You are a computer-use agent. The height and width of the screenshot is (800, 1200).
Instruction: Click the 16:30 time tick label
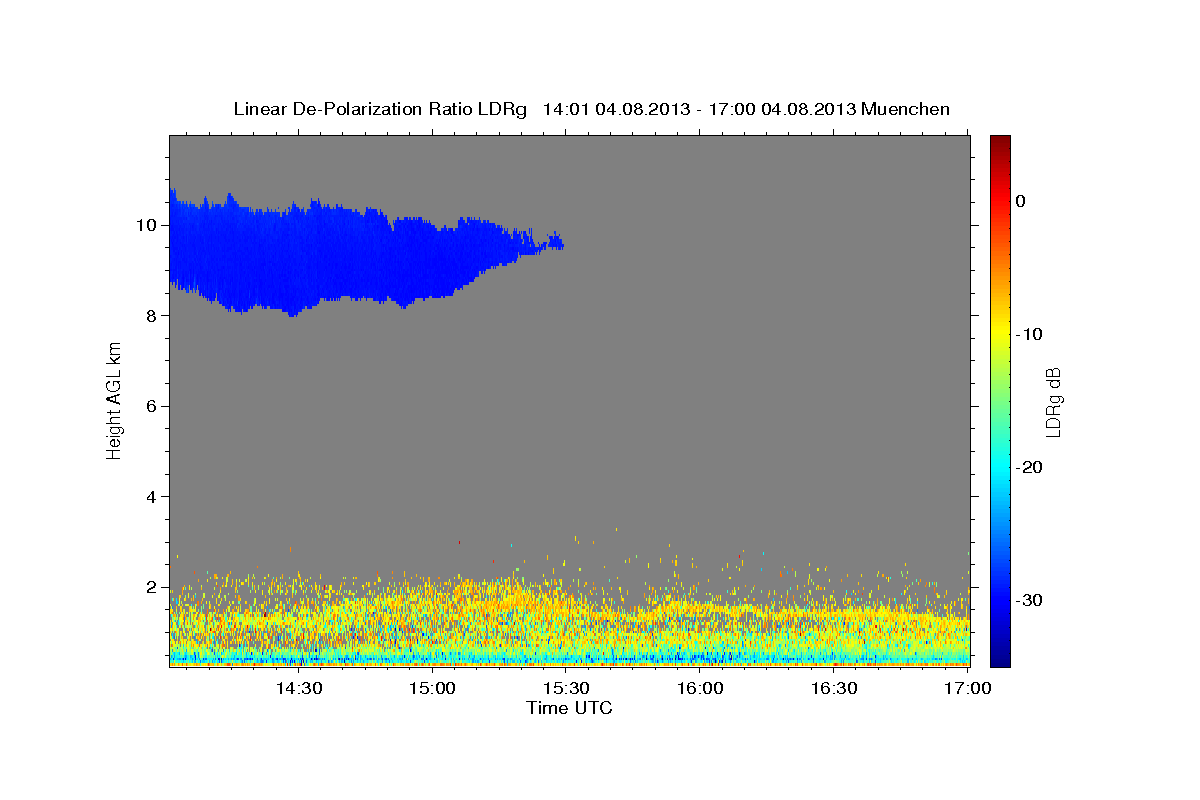tap(835, 688)
